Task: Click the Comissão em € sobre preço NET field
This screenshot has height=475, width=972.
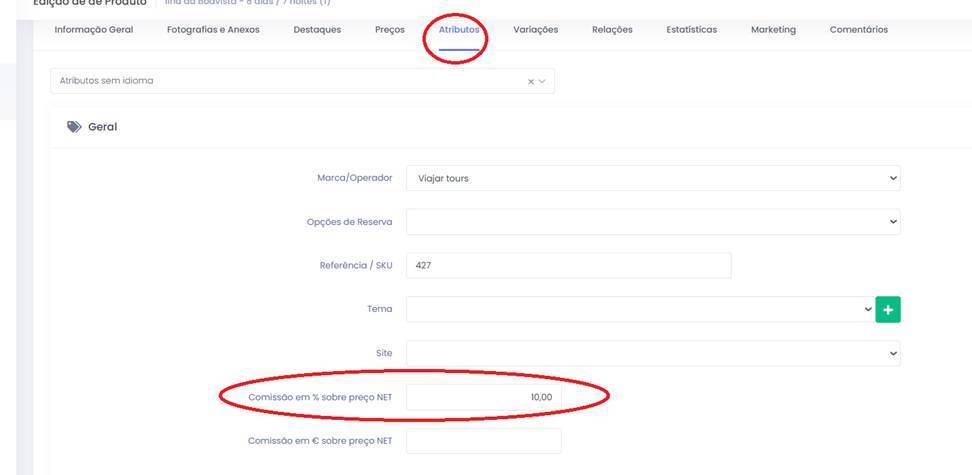Action: (483, 441)
